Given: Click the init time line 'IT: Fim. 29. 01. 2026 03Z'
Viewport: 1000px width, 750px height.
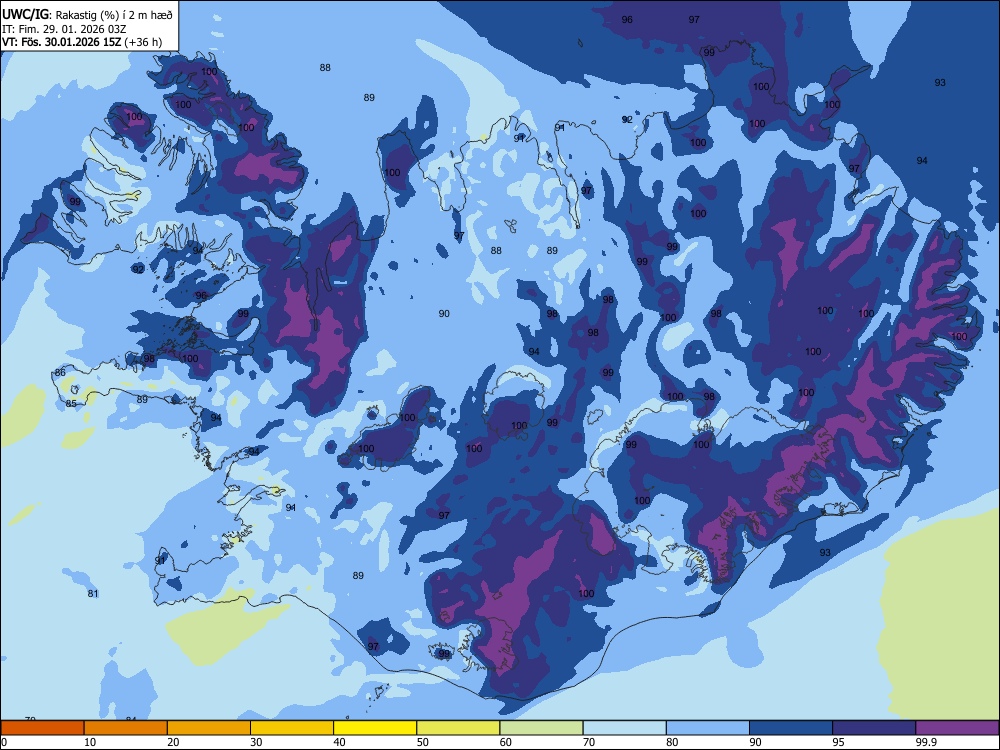Looking at the screenshot, I should pyautogui.click(x=64, y=29).
